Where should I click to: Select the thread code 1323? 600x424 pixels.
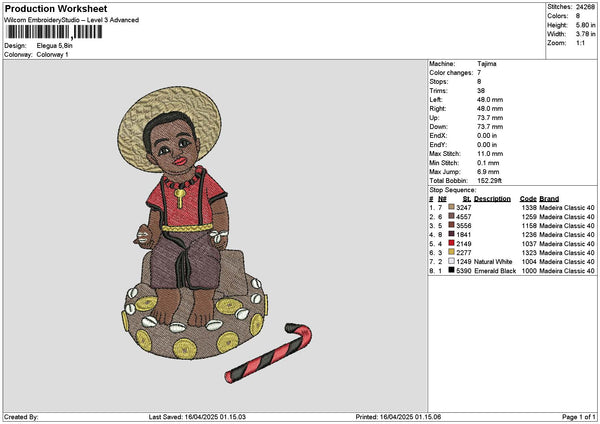click(x=529, y=253)
